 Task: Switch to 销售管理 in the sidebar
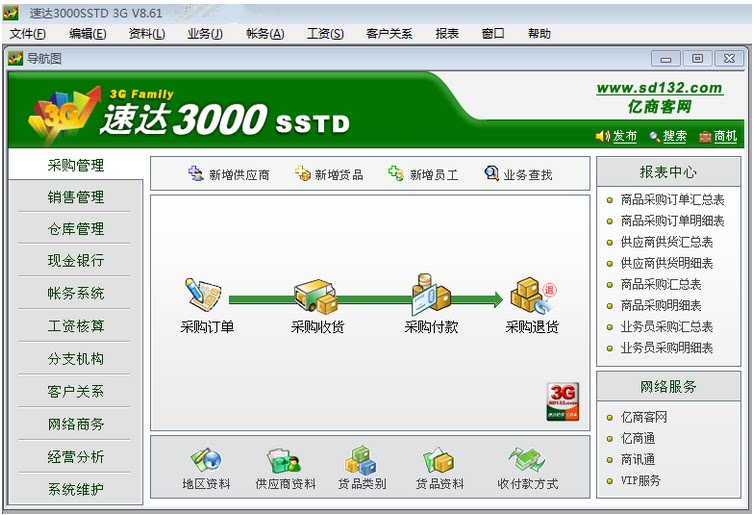click(75, 197)
